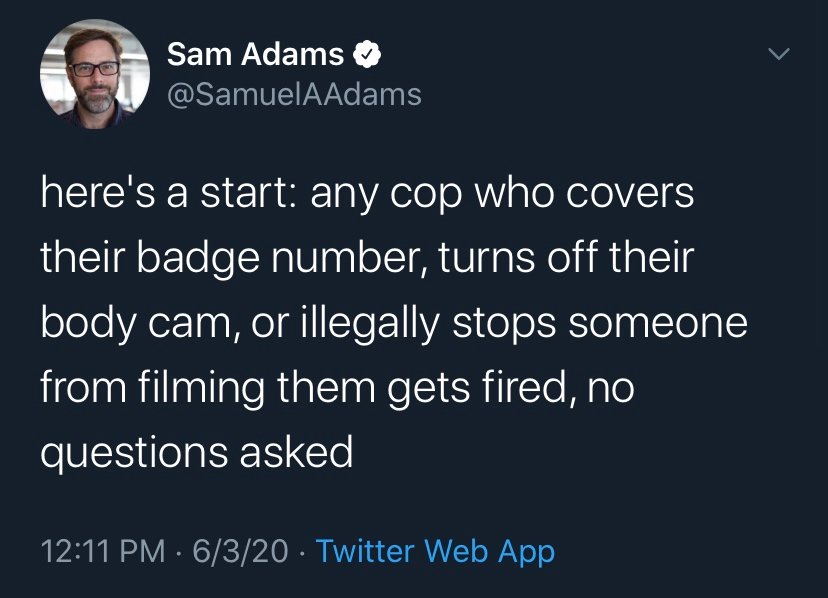Click the tweet line starting "here's a start"
The width and height of the screenshot is (828, 598).
tap(367, 193)
